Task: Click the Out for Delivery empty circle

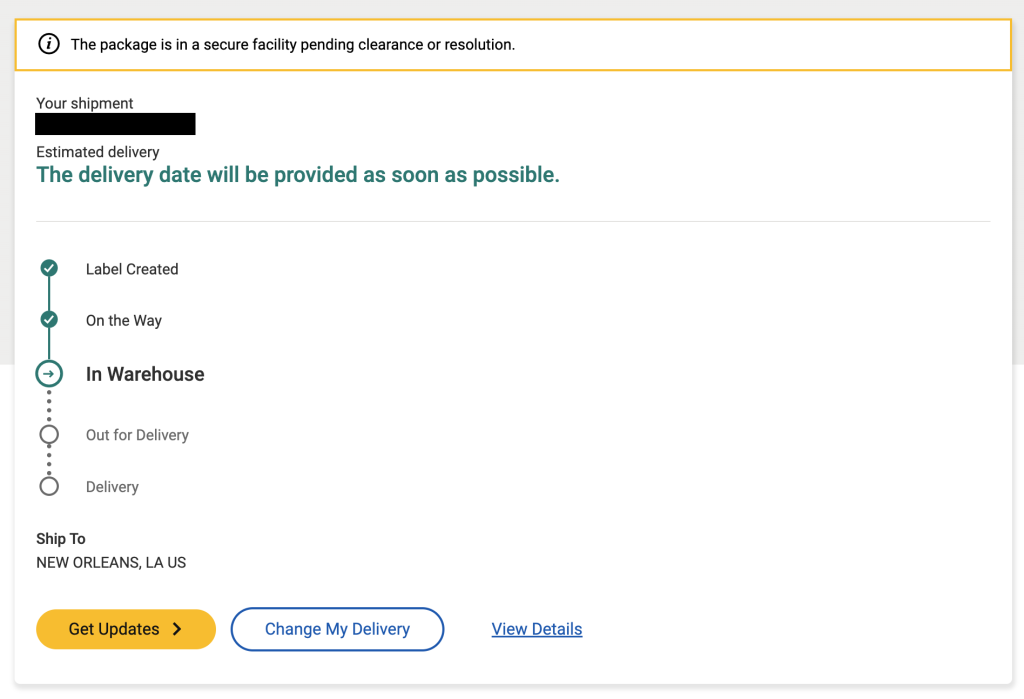Action: pyautogui.click(x=49, y=434)
